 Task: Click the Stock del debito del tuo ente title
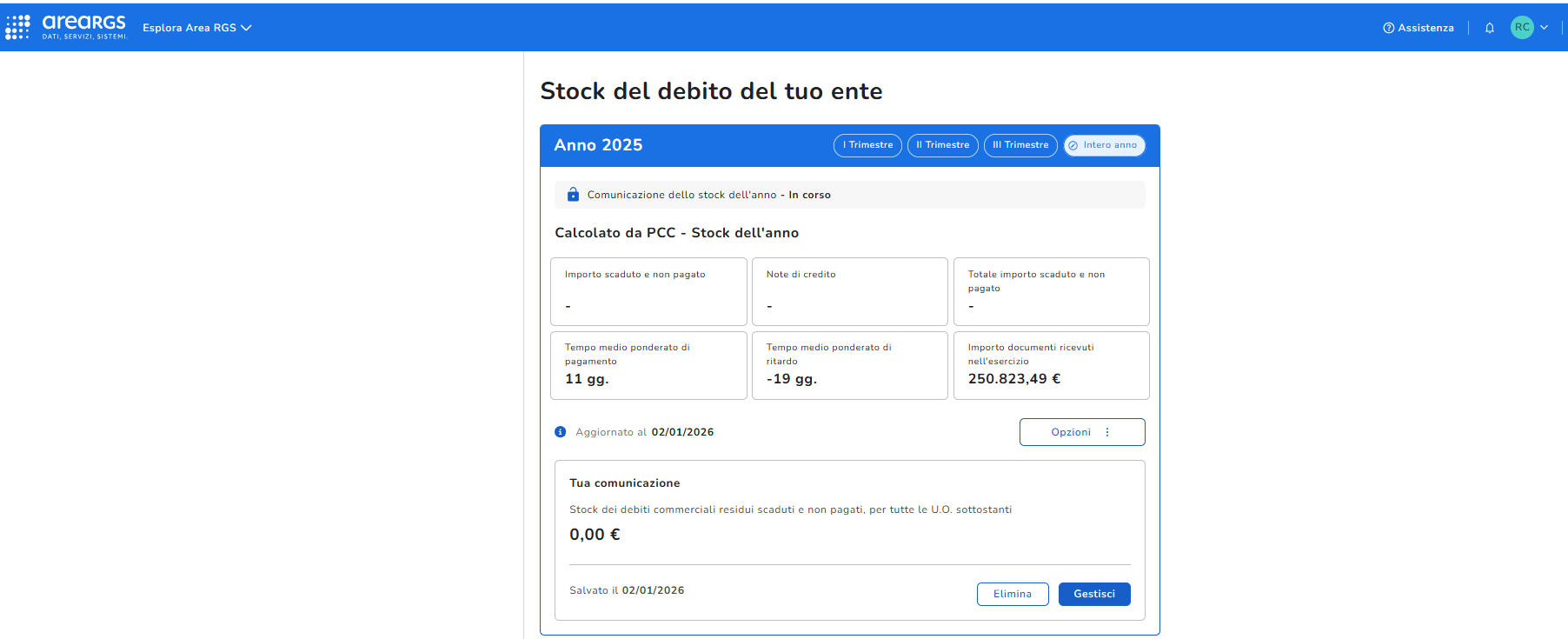711,91
